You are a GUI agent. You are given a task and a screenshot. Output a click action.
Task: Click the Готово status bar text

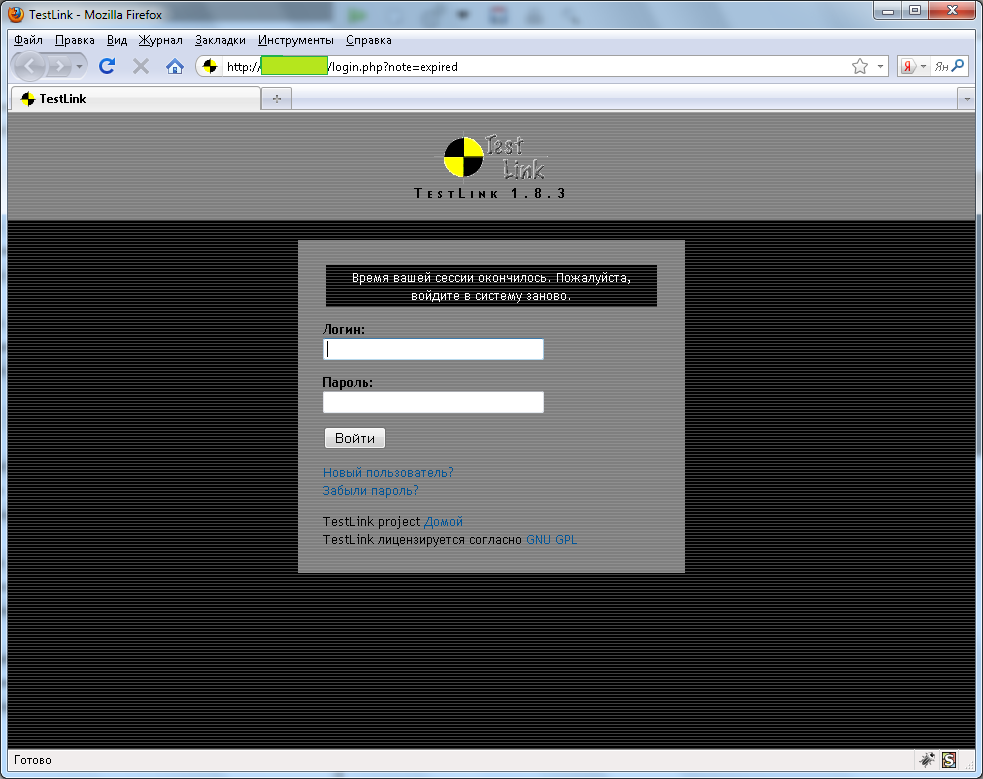coord(33,760)
